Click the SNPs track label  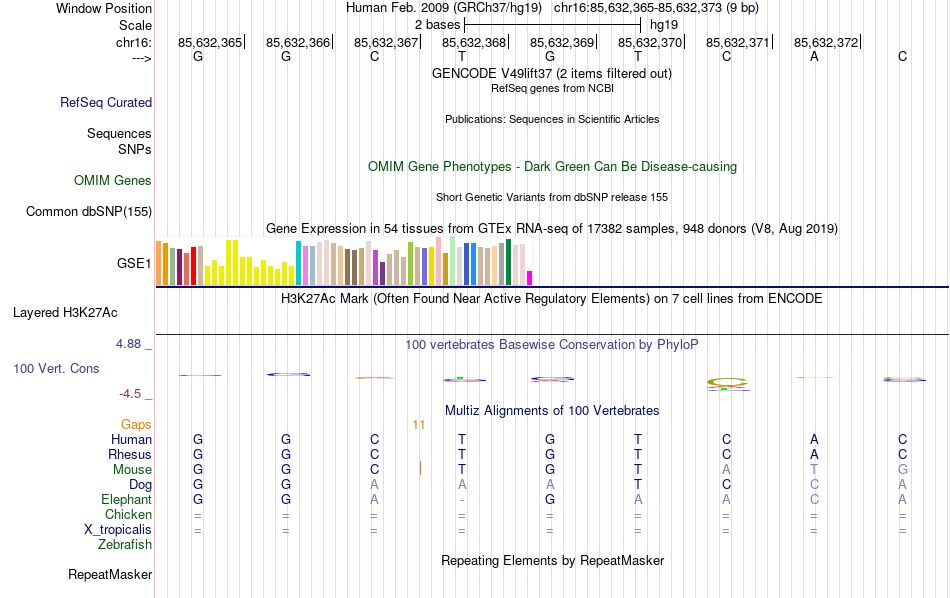click(135, 149)
